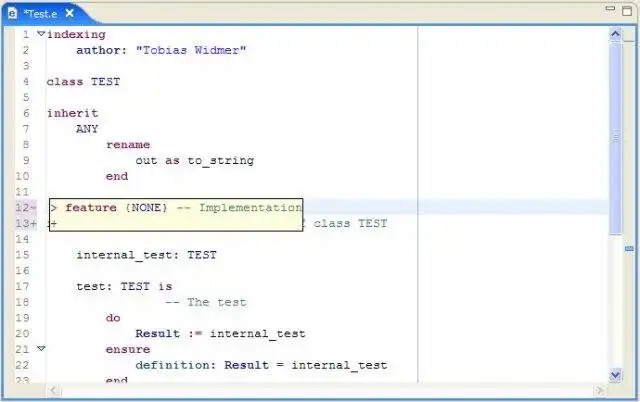
Task: Click "test: TEST is" on line 17
Action: [x=124, y=287]
